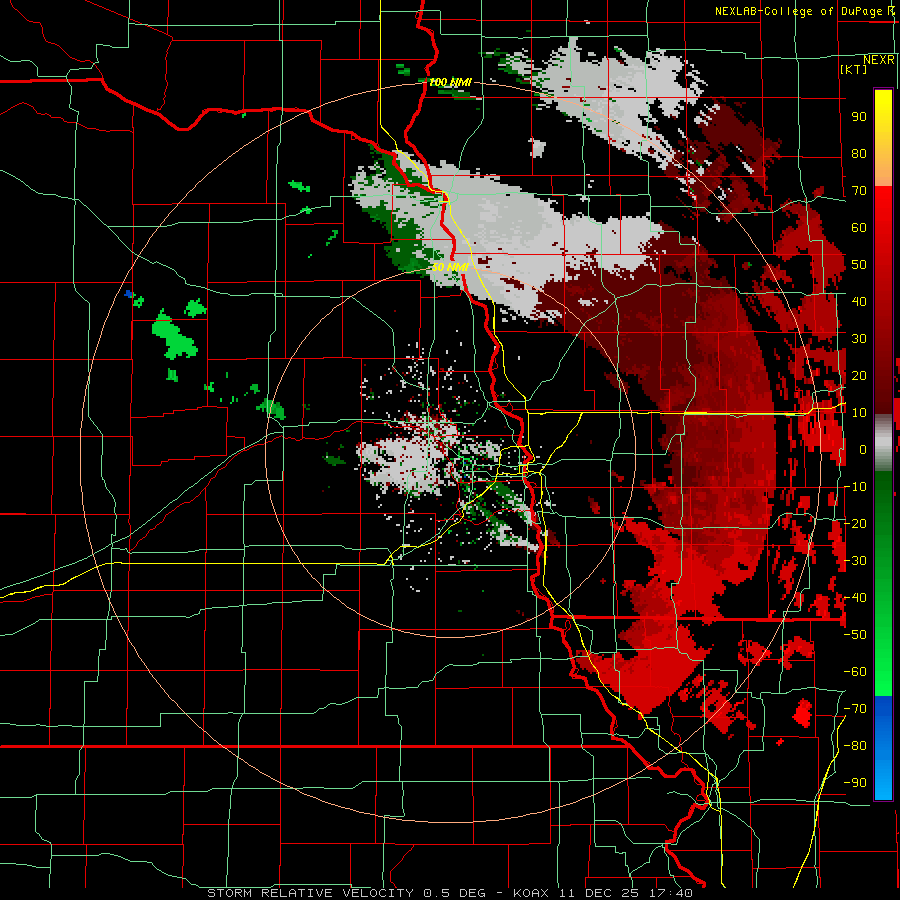Click the NEXLAB-College of DuPage title text
The image size is (900, 900).
click(805, 11)
